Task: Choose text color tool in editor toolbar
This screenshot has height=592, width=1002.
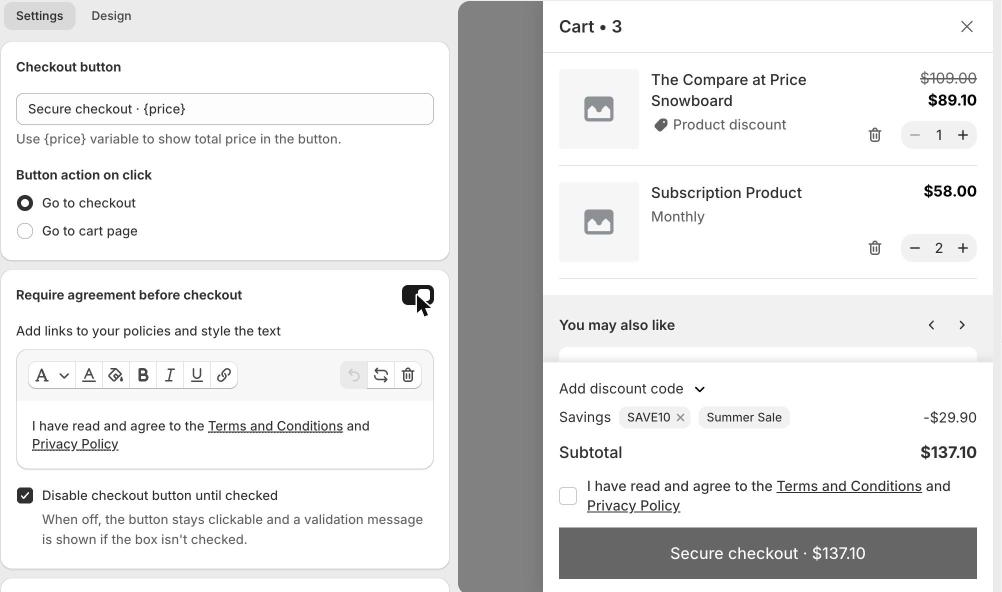Action: tap(89, 375)
